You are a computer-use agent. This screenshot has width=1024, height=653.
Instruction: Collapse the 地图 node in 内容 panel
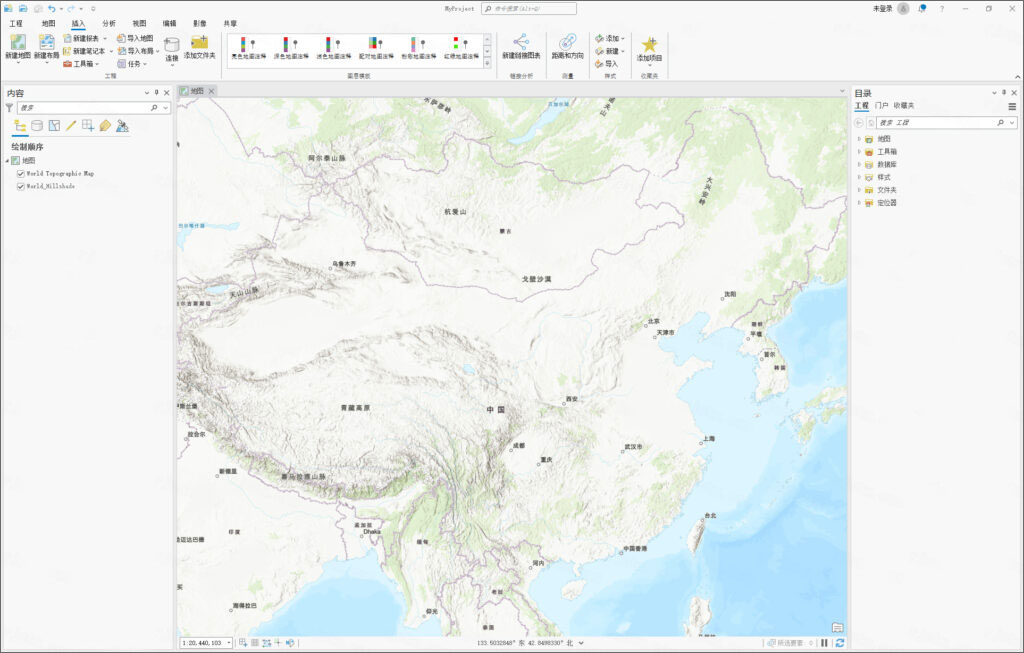tap(7, 161)
